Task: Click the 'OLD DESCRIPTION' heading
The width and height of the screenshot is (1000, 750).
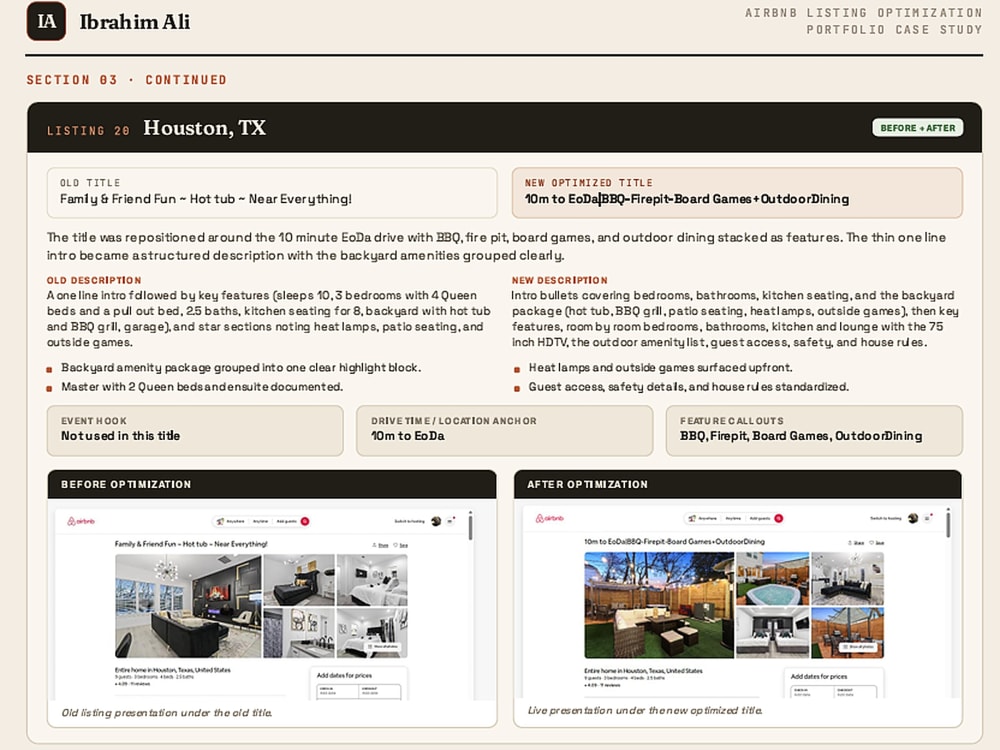Action: pos(94,280)
